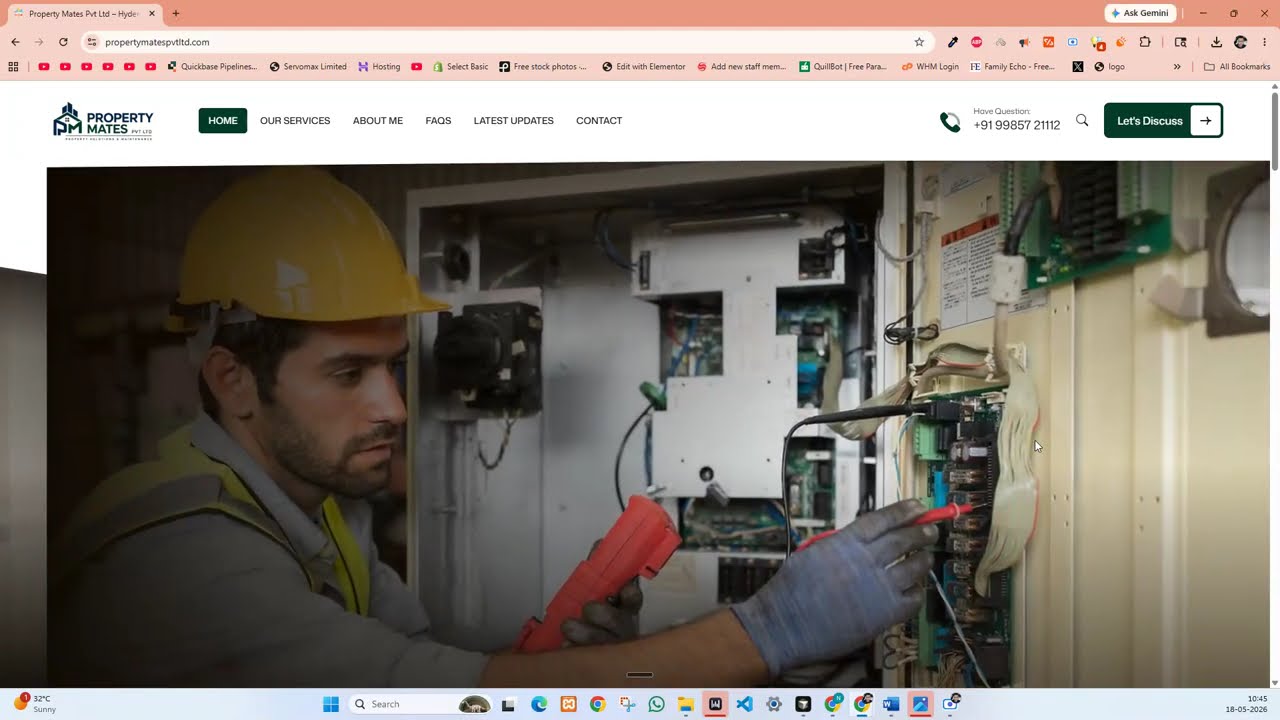This screenshot has width=1280, height=720.
Task: Open Chrome downloads icon
Action: [1216, 42]
